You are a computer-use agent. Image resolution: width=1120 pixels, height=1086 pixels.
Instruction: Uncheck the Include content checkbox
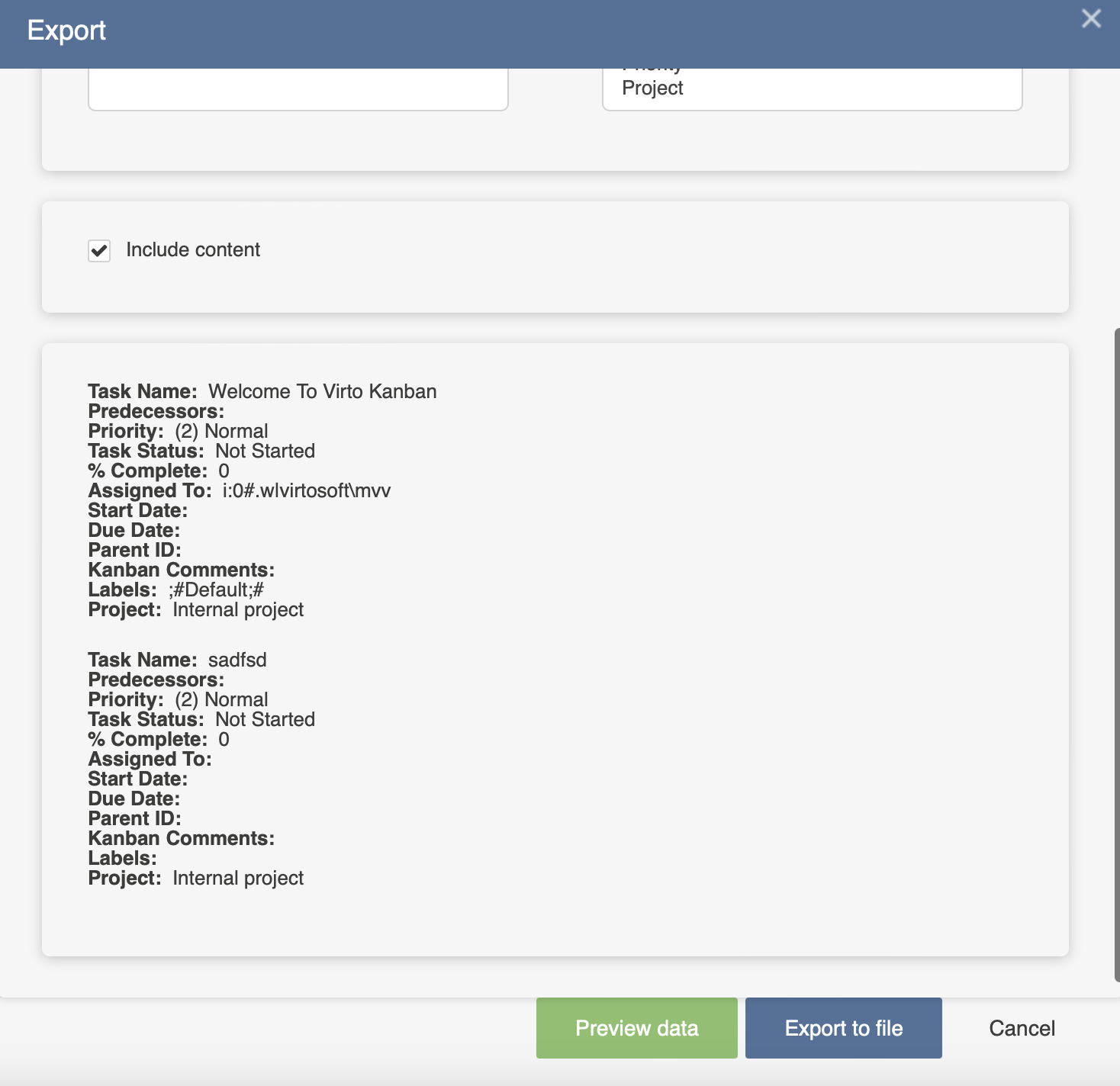(98, 251)
